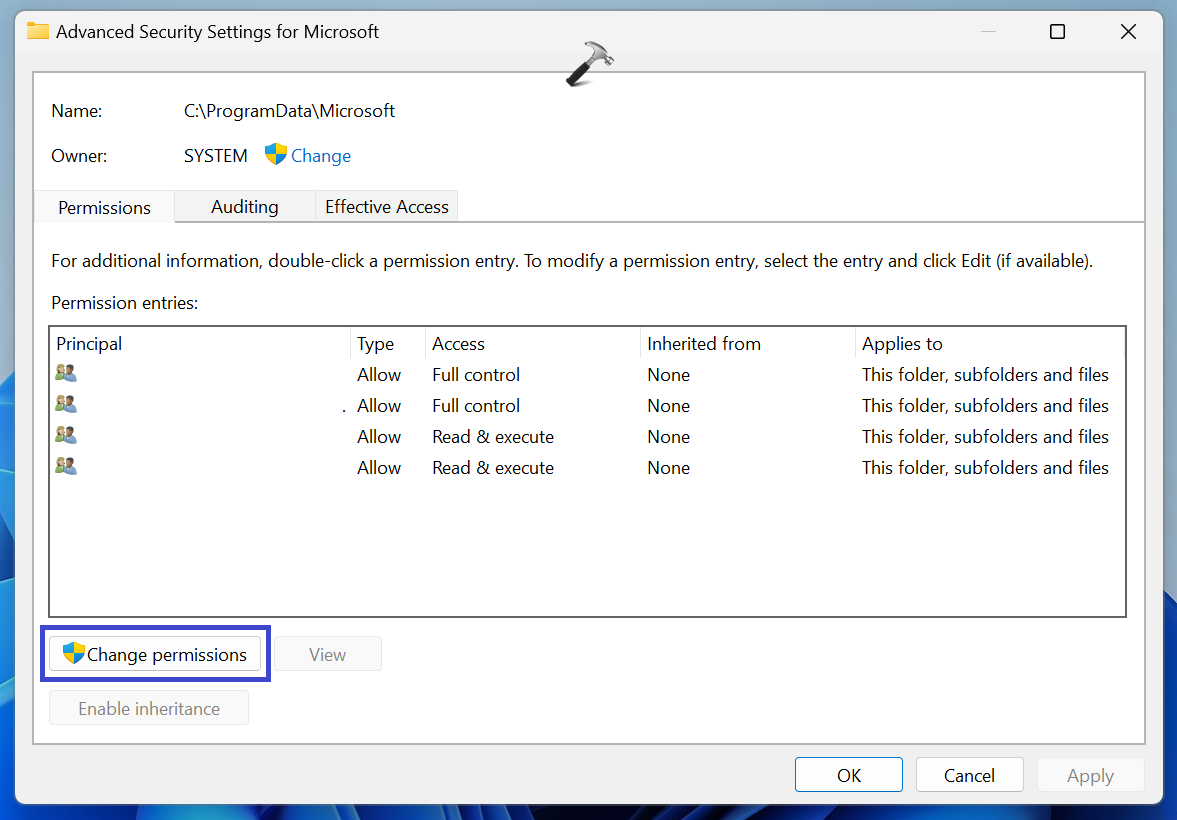Image resolution: width=1177 pixels, height=820 pixels.
Task: Confirm the dialog with OK
Action: (848, 775)
